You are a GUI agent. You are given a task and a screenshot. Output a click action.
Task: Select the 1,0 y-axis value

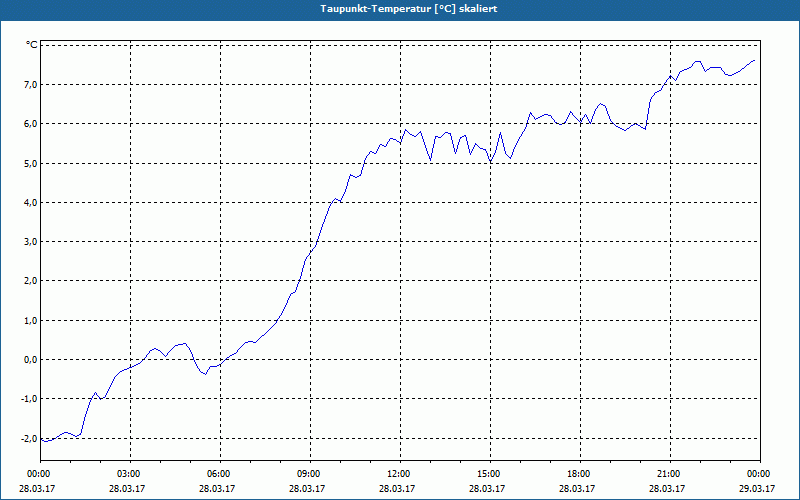[30, 321]
